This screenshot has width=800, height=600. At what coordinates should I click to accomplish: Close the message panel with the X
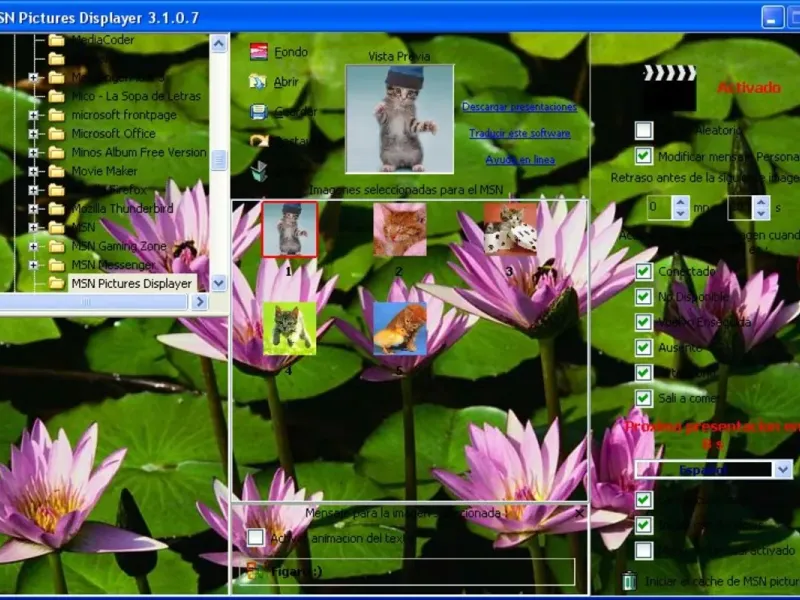pos(579,514)
